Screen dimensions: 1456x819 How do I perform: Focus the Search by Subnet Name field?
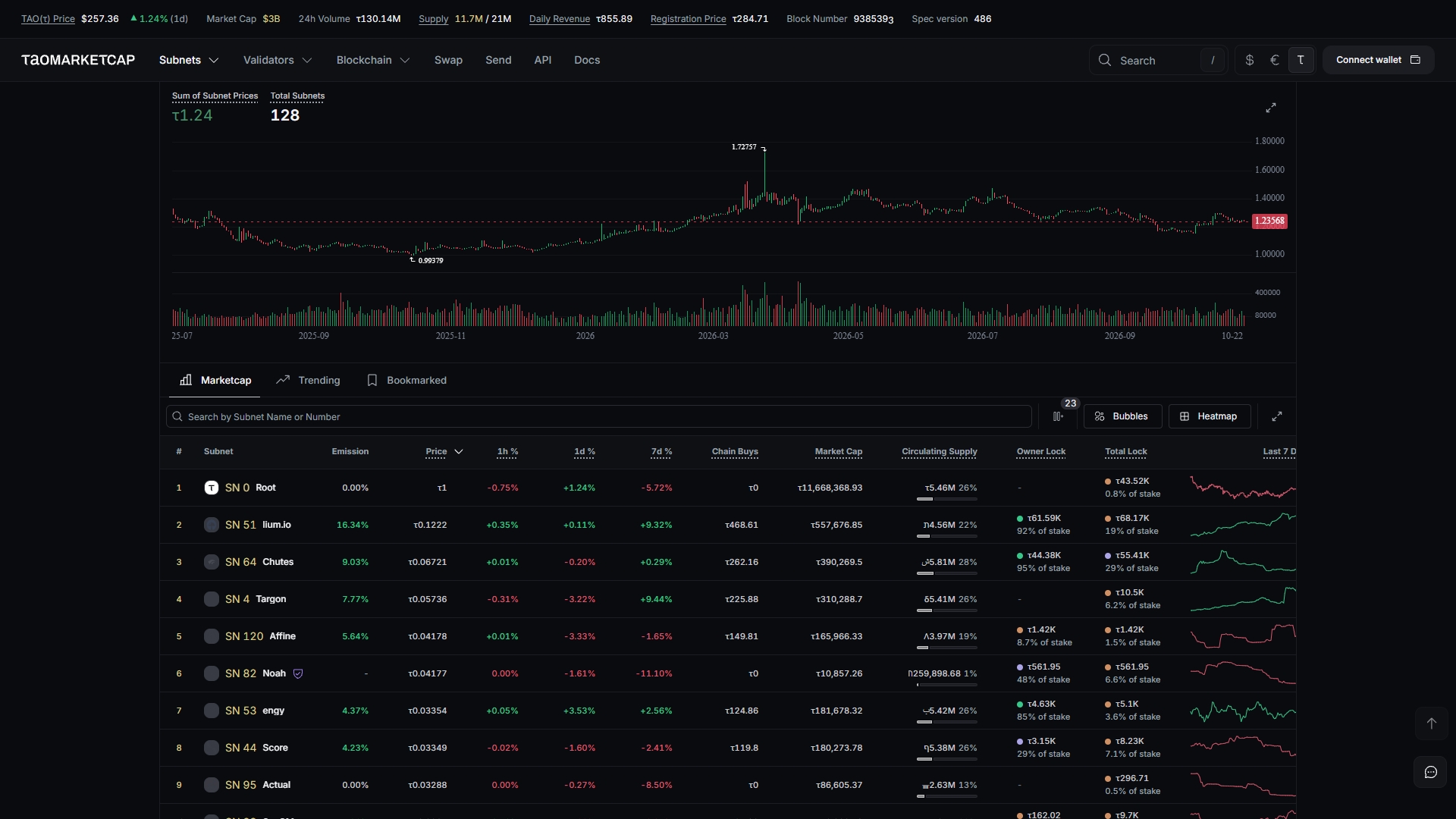(599, 416)
